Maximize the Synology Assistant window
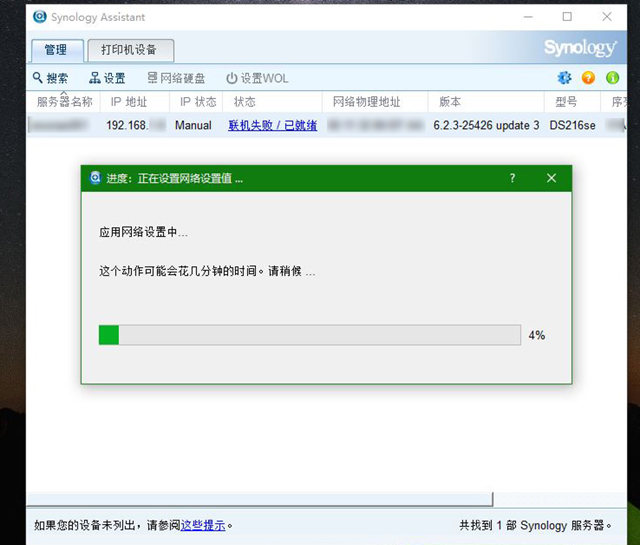This screenshot has width=640, height=545. [567, 17]
